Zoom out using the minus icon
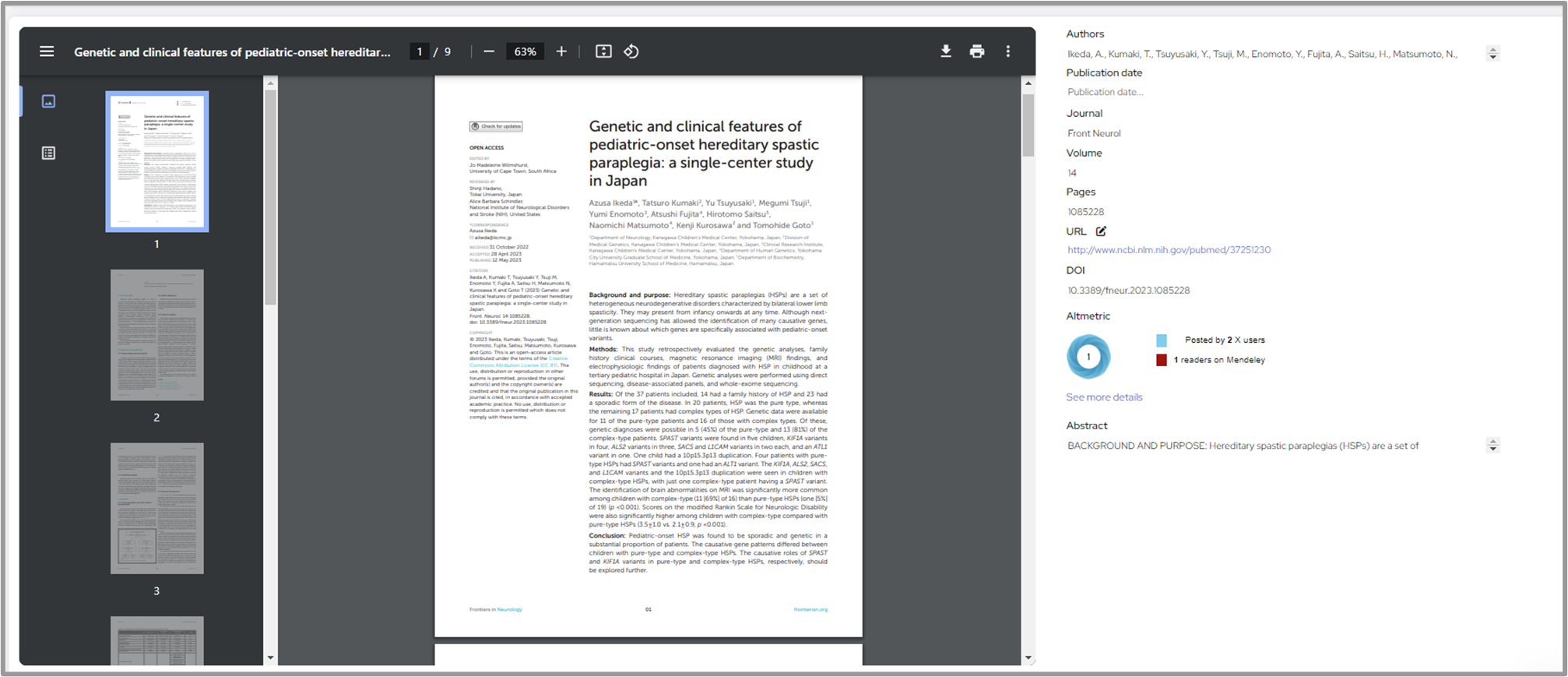This screenshot has width=1568, height=677. [489, 51]
